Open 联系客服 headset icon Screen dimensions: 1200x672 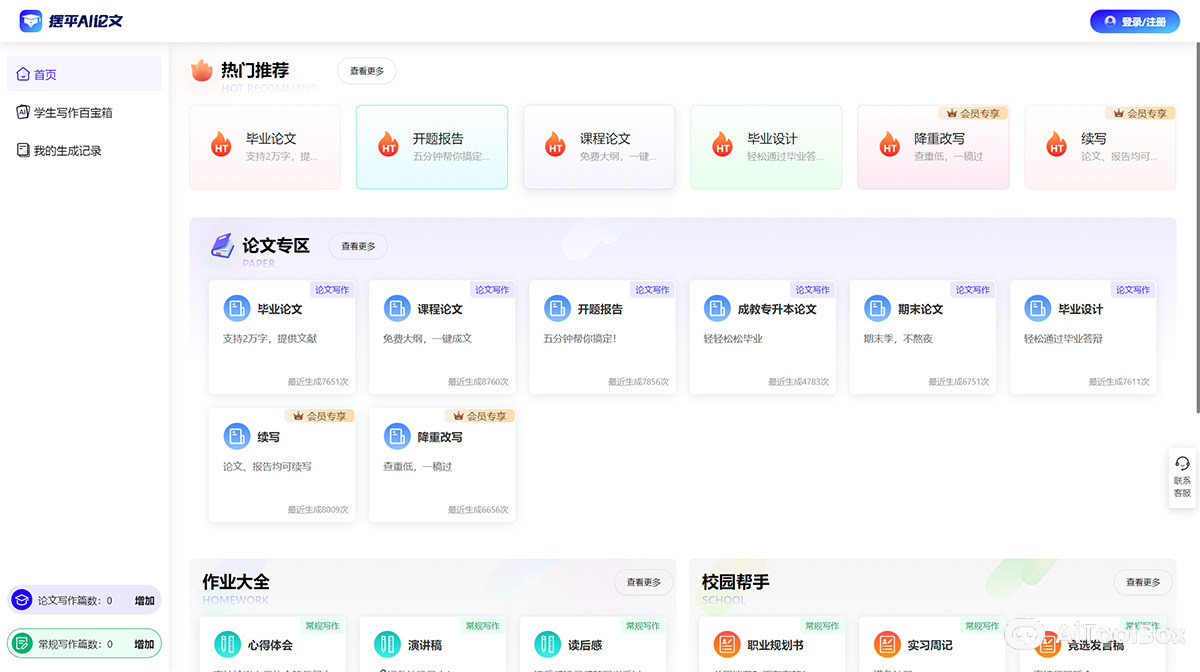point(1182,463)
